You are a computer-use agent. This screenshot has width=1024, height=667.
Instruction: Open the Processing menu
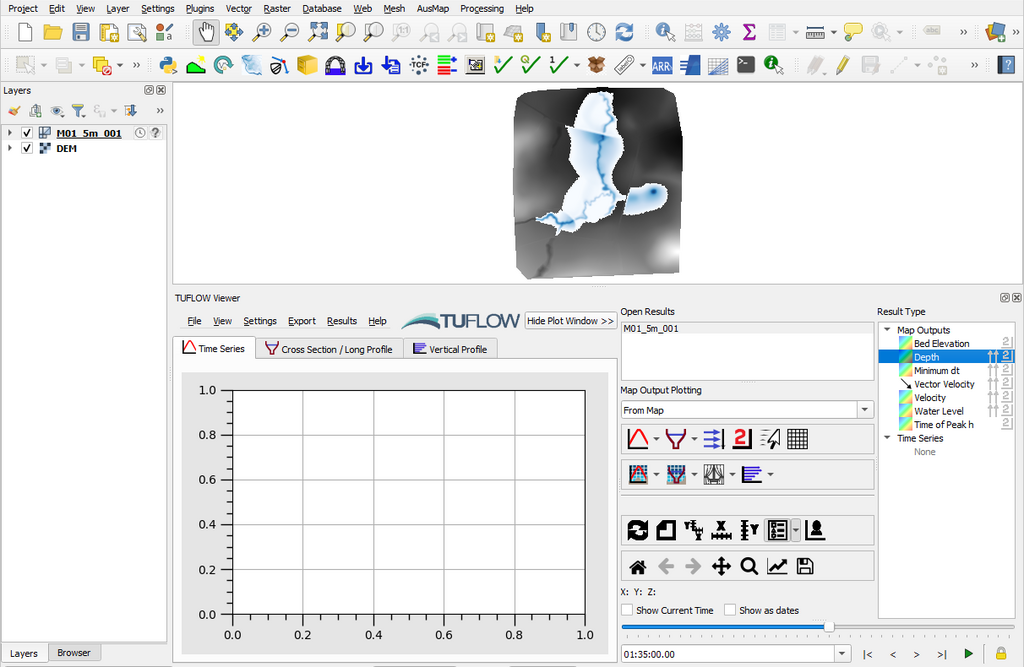coord(482,8)
